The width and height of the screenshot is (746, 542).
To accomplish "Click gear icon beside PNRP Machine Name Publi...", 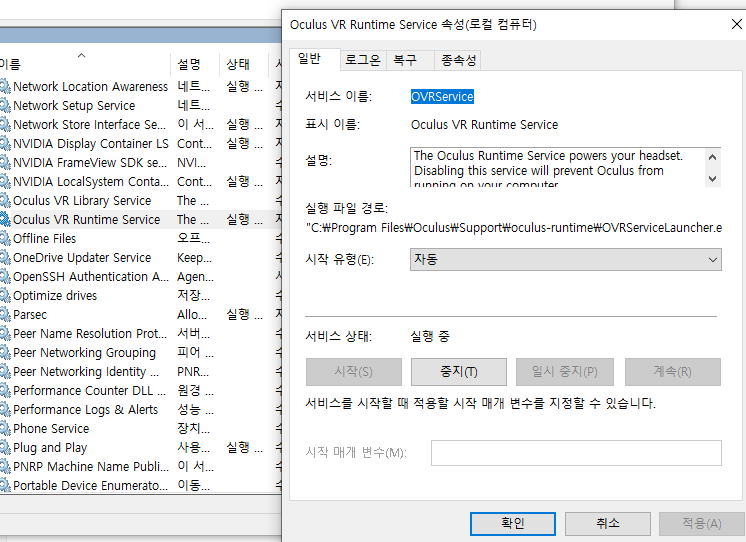I will pyautogui.click(x=5, y=466).
